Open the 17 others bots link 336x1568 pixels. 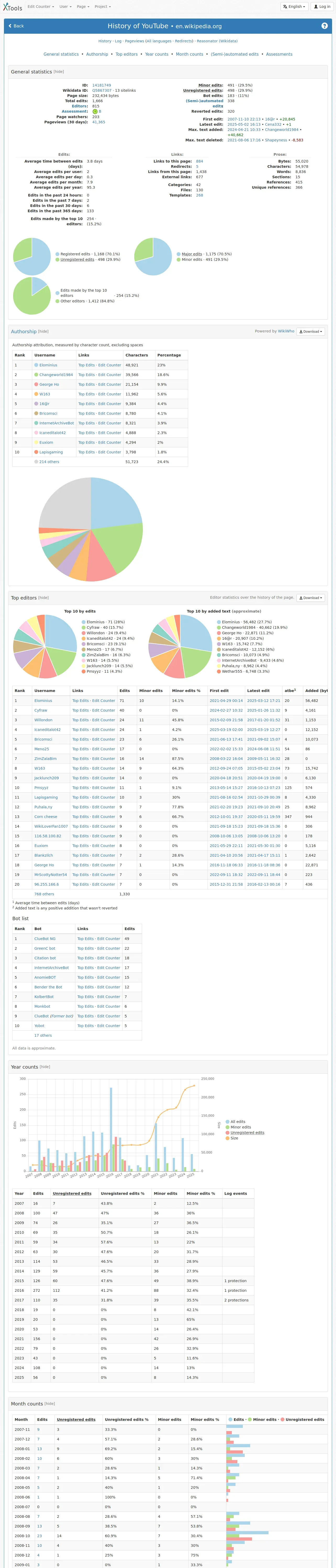pyautogui.click(x=43, y=1035)
